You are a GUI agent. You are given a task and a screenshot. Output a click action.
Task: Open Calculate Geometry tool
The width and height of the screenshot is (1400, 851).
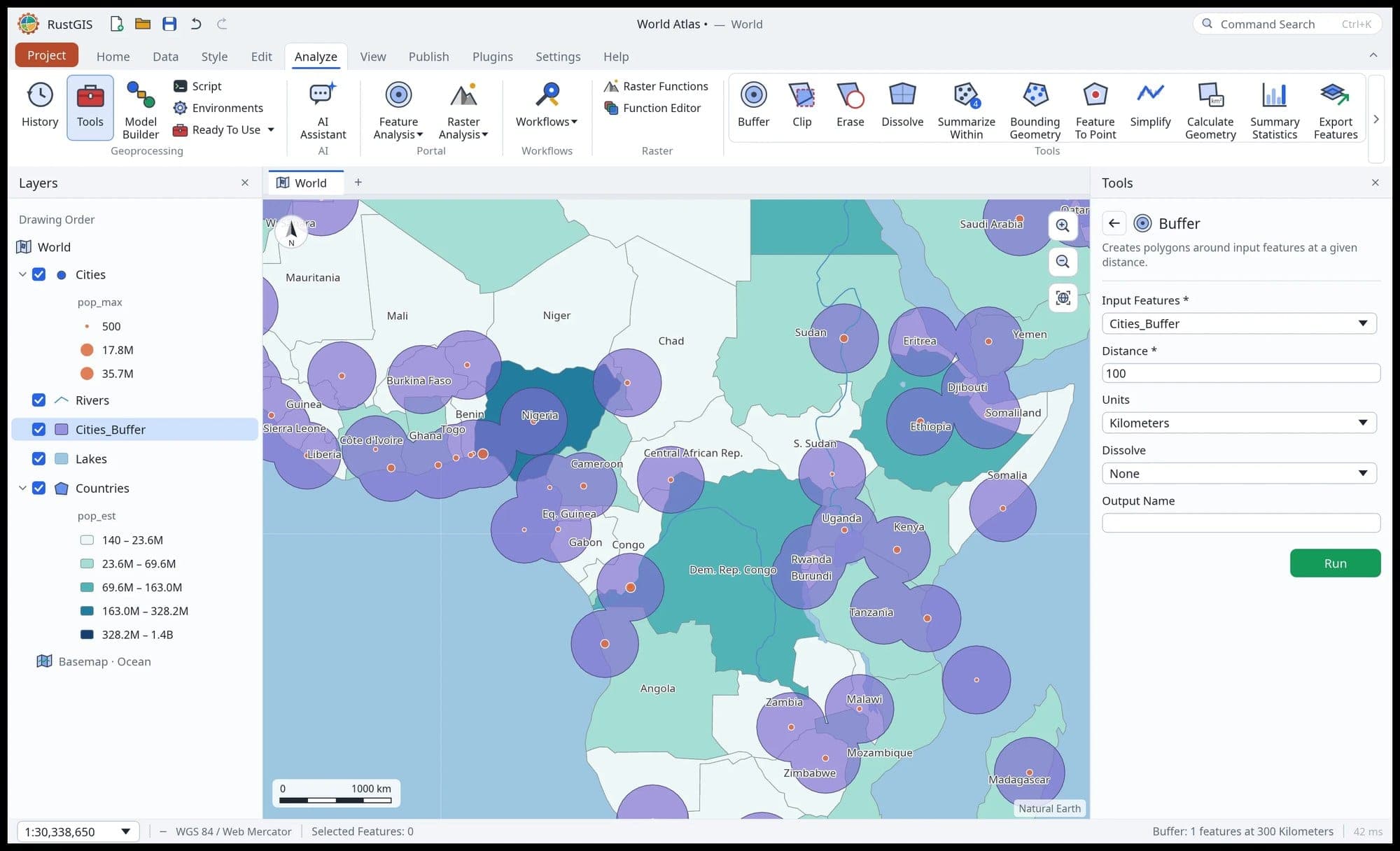click(1210, 110)
